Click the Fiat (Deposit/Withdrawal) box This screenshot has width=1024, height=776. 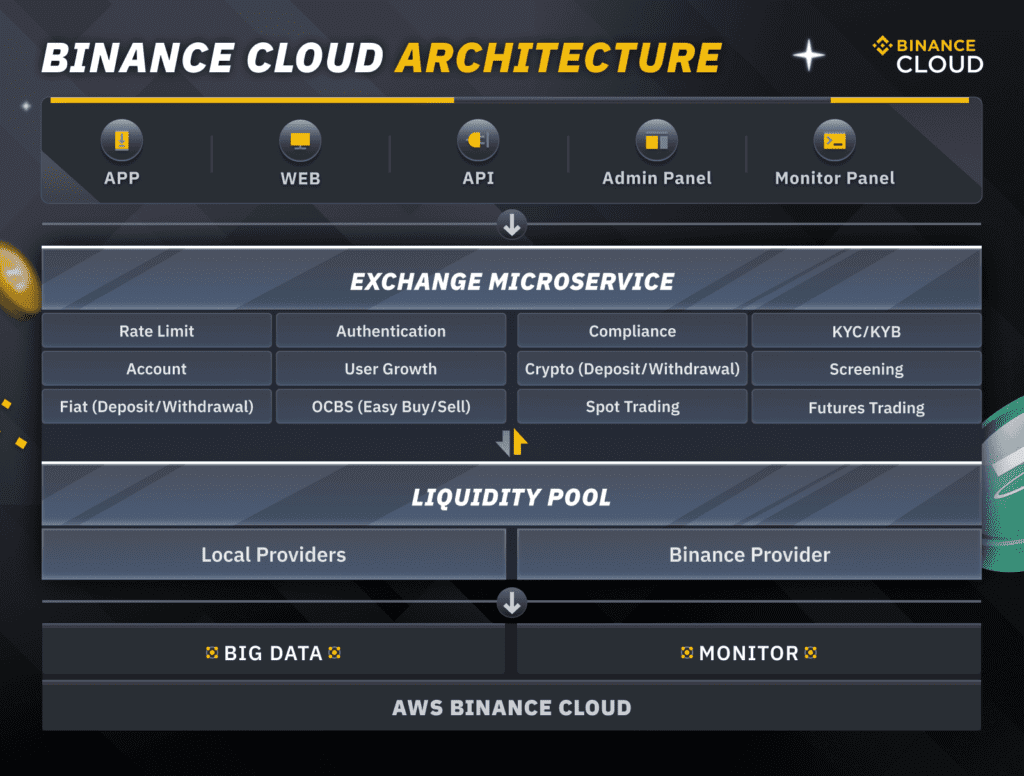(157, 406)
